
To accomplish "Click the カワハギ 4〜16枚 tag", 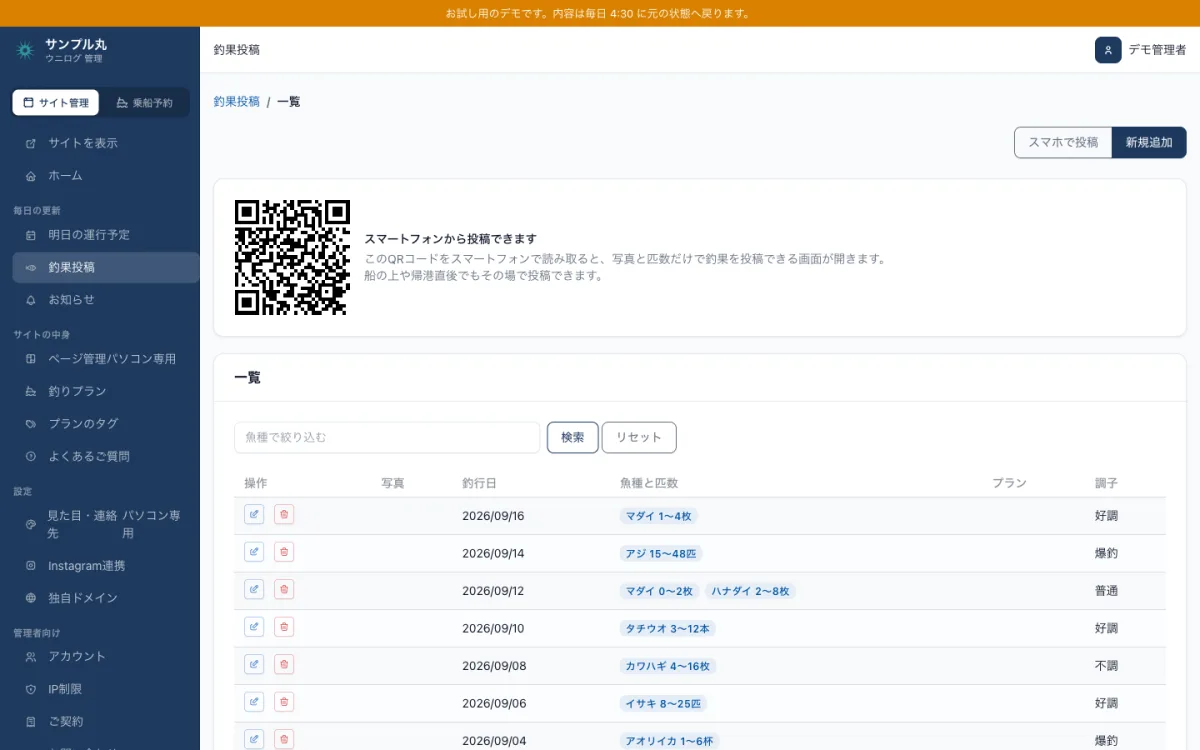I will pos(668,666).
